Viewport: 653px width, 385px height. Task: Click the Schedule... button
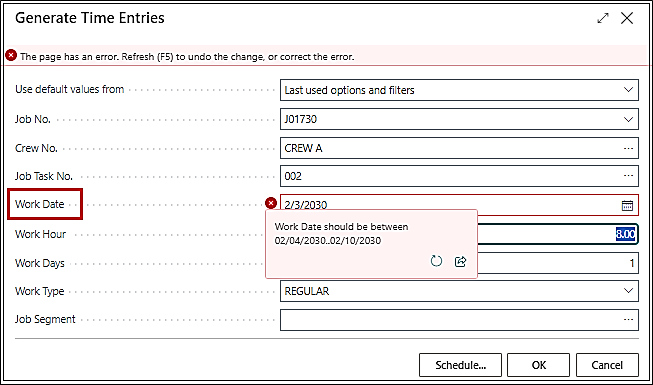(x=460, y=365)
